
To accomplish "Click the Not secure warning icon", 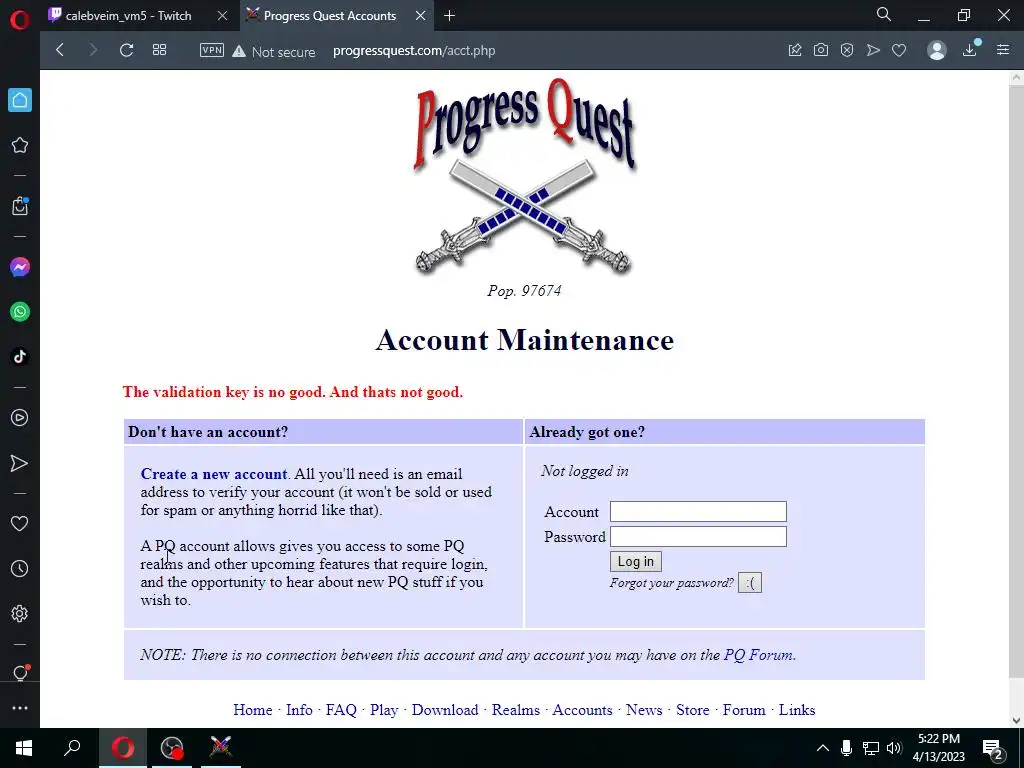I will tap(238, 51).
